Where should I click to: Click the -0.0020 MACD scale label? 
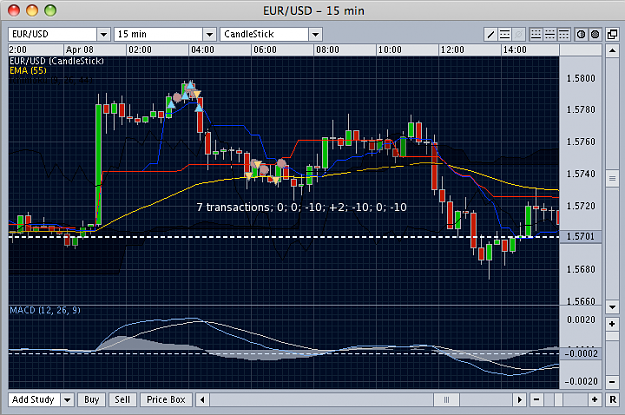[x=581, y=382]
